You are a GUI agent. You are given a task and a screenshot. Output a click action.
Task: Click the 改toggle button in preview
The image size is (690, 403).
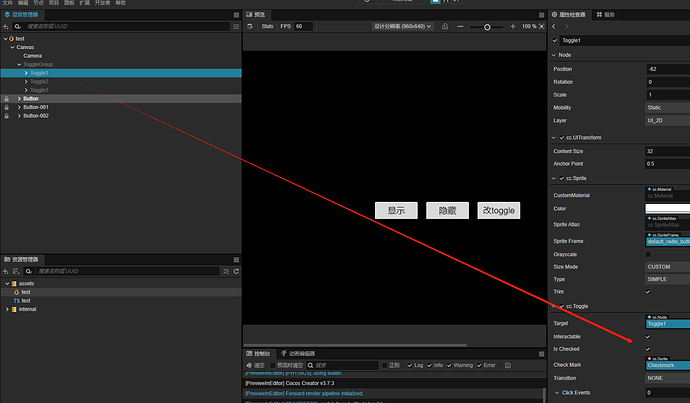pyautogui.click(x=499, y=211)
